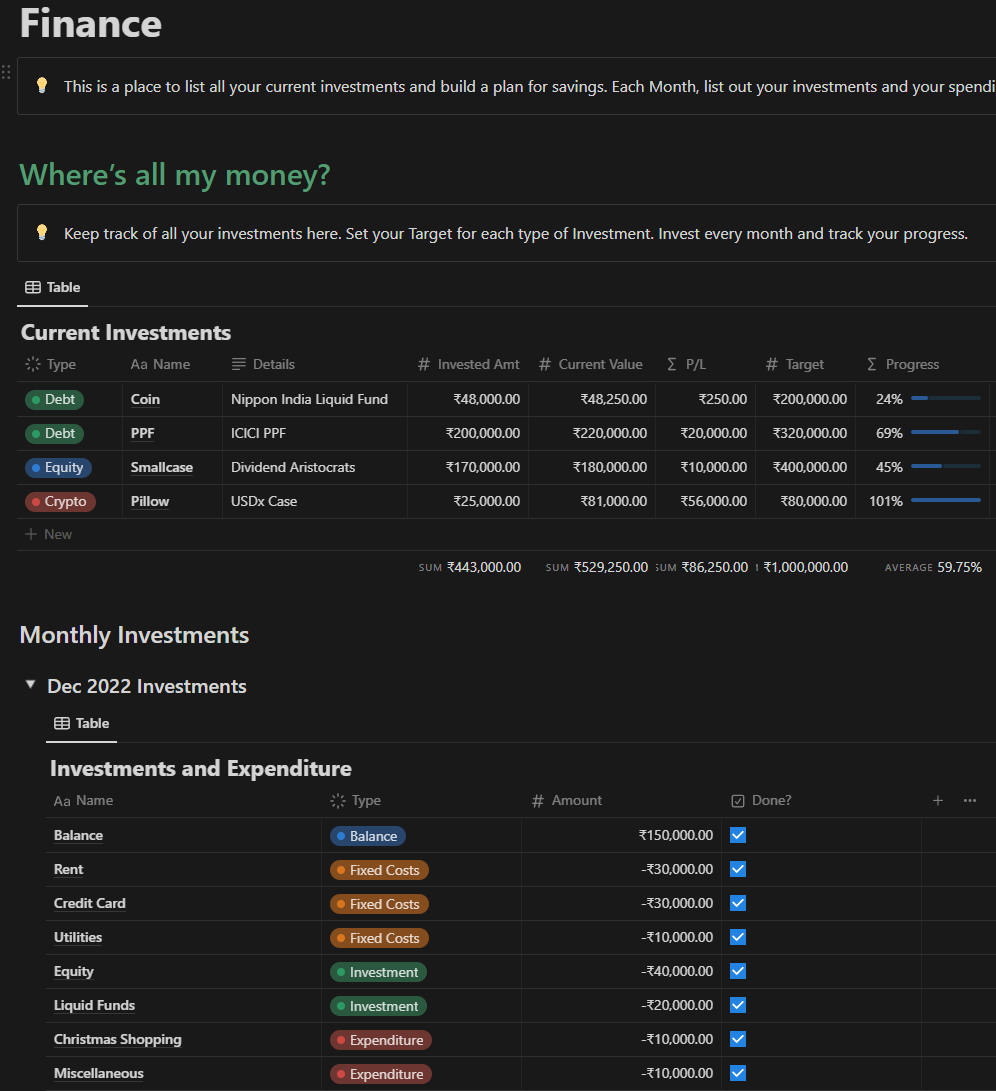Select the Table view tab above Current Investments
This screenshot has width=996, height=1091.
(x=53, y=287)
